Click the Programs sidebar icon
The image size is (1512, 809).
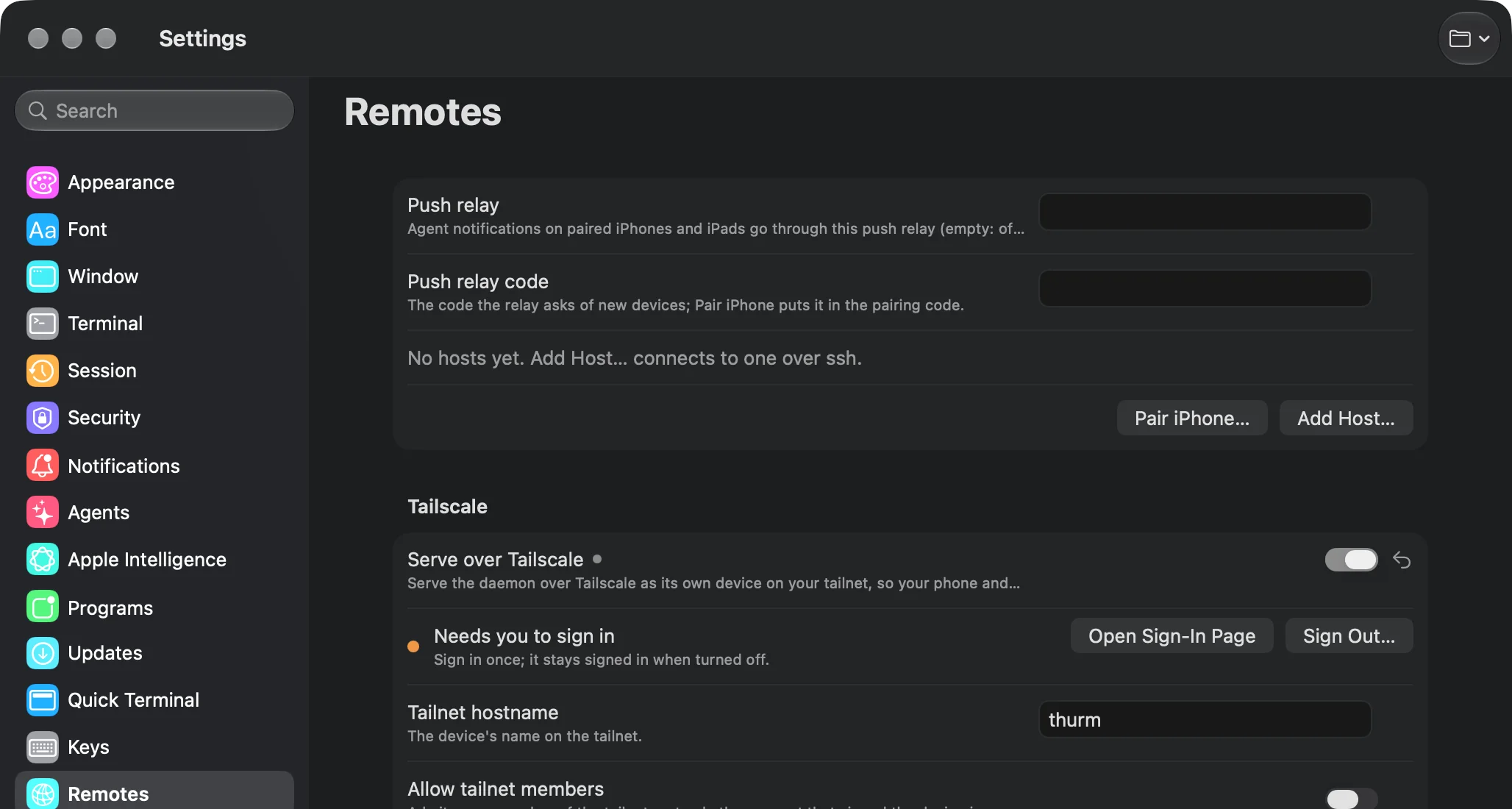tap(43, 607)
